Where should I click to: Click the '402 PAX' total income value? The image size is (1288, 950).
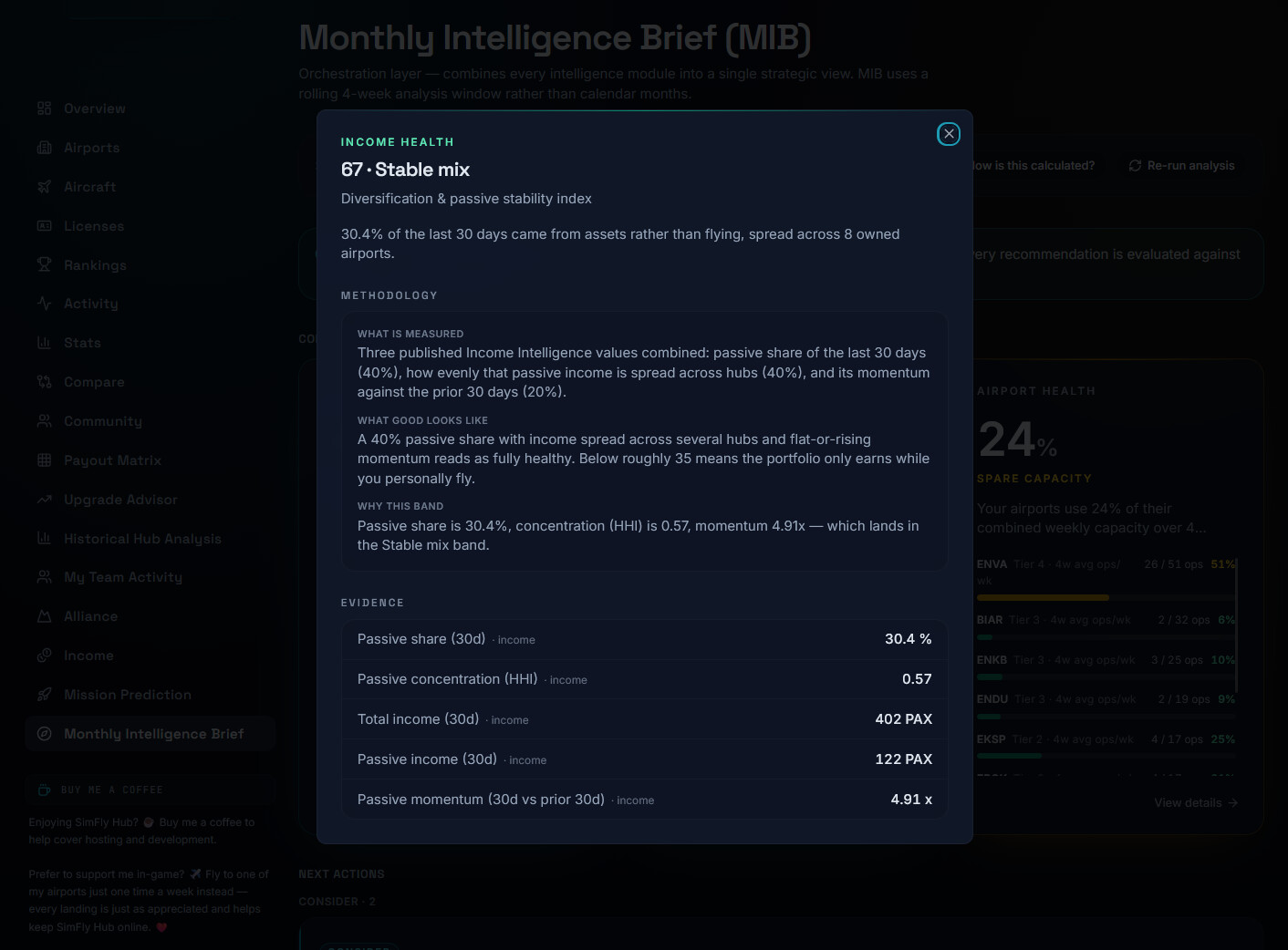pos(904,719)
